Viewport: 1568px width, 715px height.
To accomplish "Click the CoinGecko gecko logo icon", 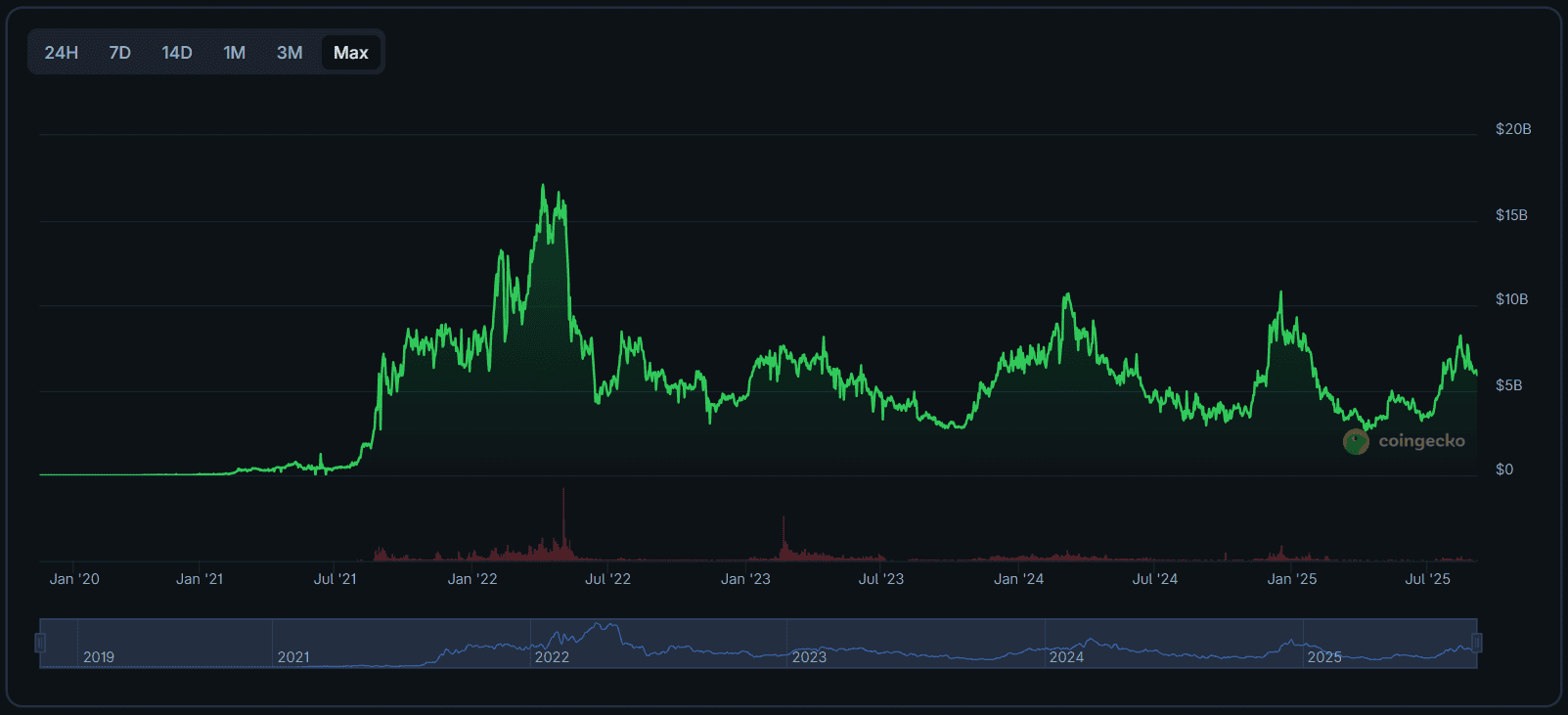I will tap(1356, 442).
